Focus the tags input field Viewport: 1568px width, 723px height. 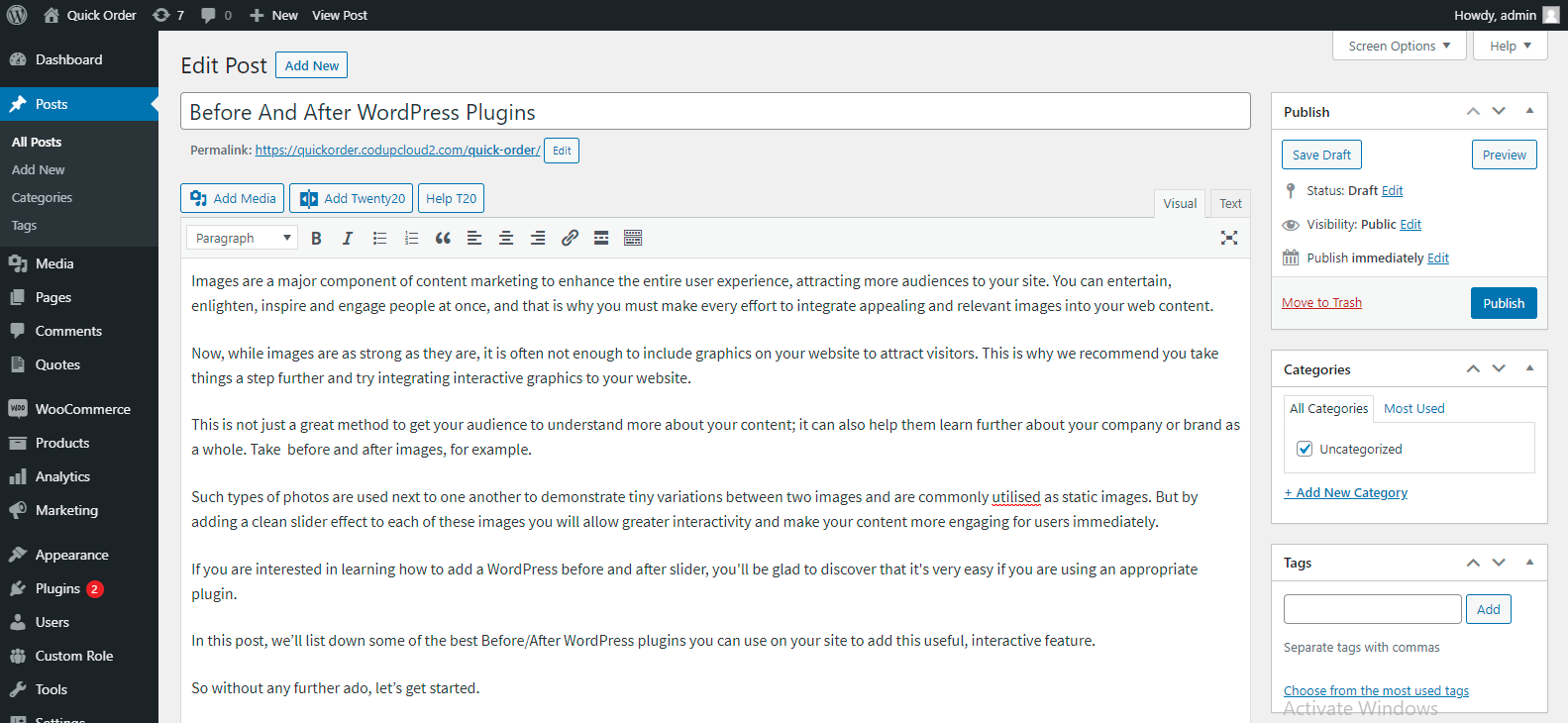[x=1372, y=609]
